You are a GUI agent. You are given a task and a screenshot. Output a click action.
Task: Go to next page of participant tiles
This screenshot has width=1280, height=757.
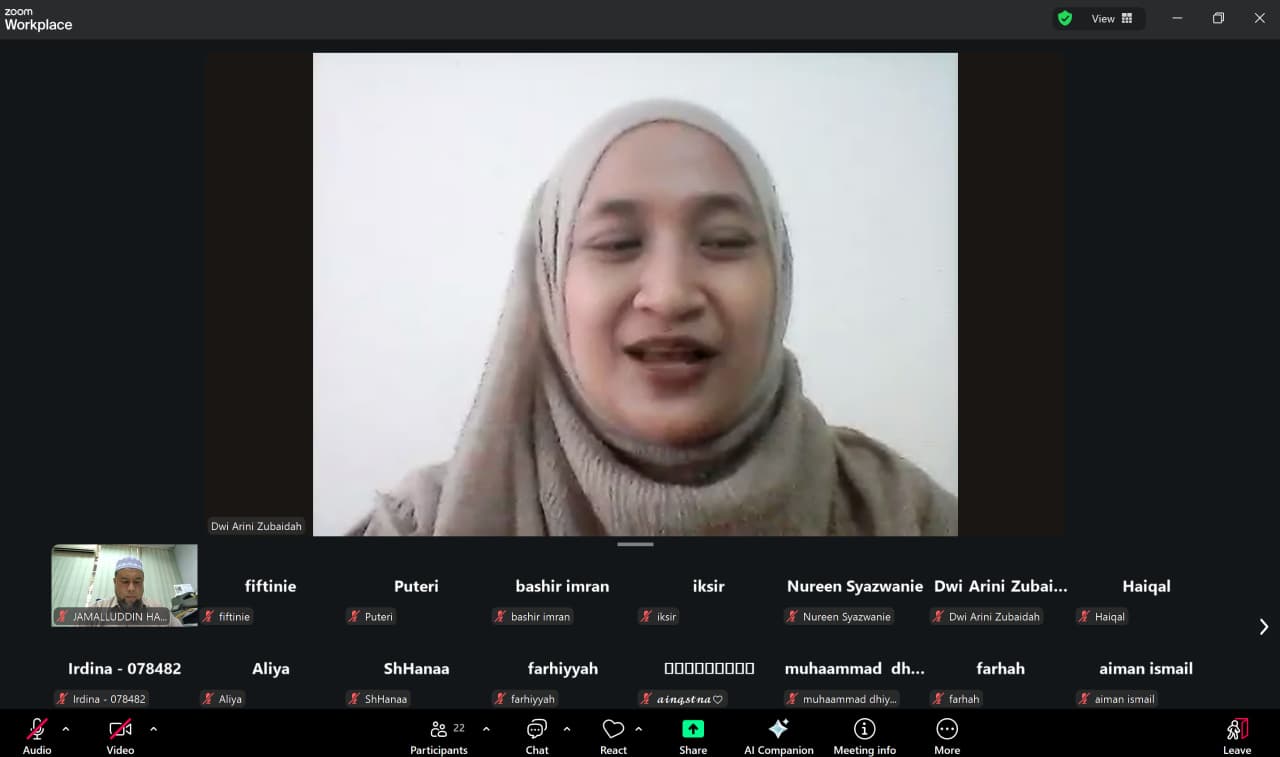click(1264, 626)
